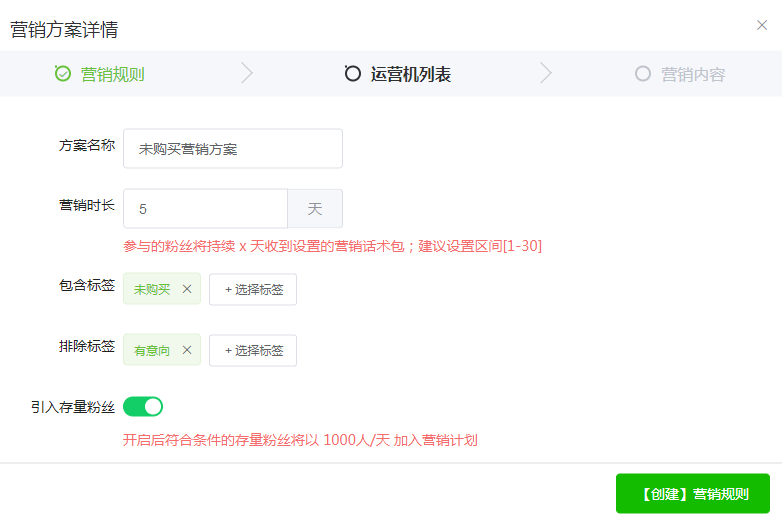Open 选择标签 for 排除标签
782x520 pixels.
[x=253, y=350]
